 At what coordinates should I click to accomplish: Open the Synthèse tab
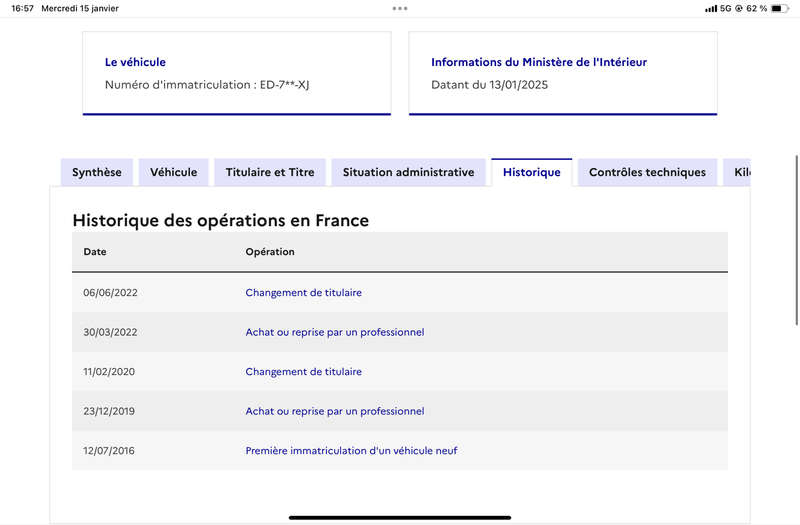(x=97, y=172)
